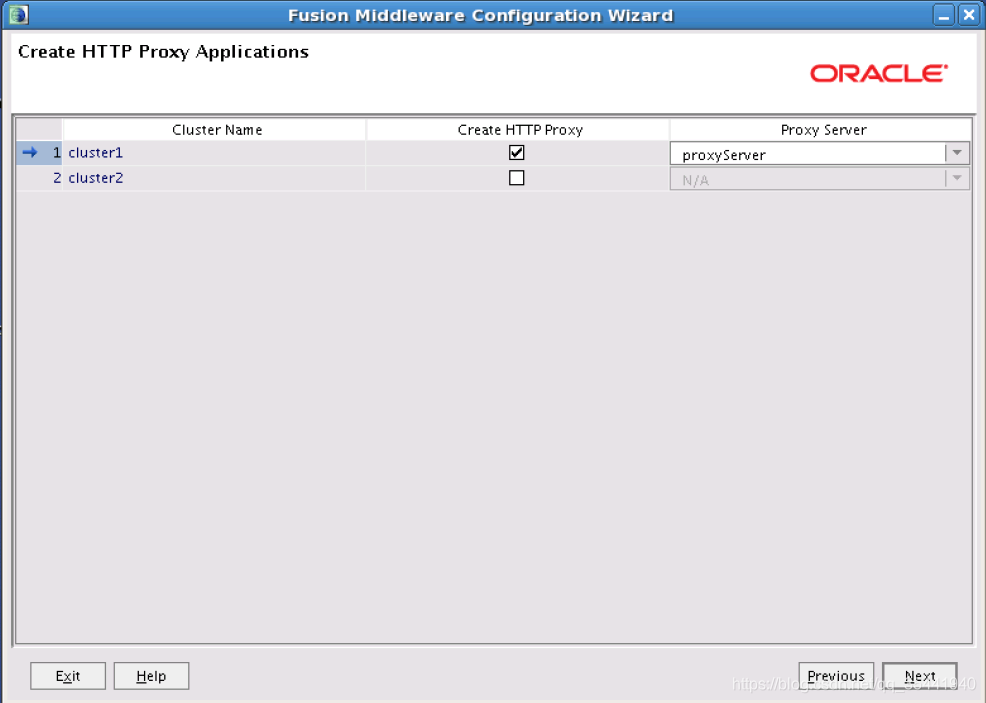This screenshot has height=703, width=986.
Task: Click the Proxy Server column header
Action: 821,130
